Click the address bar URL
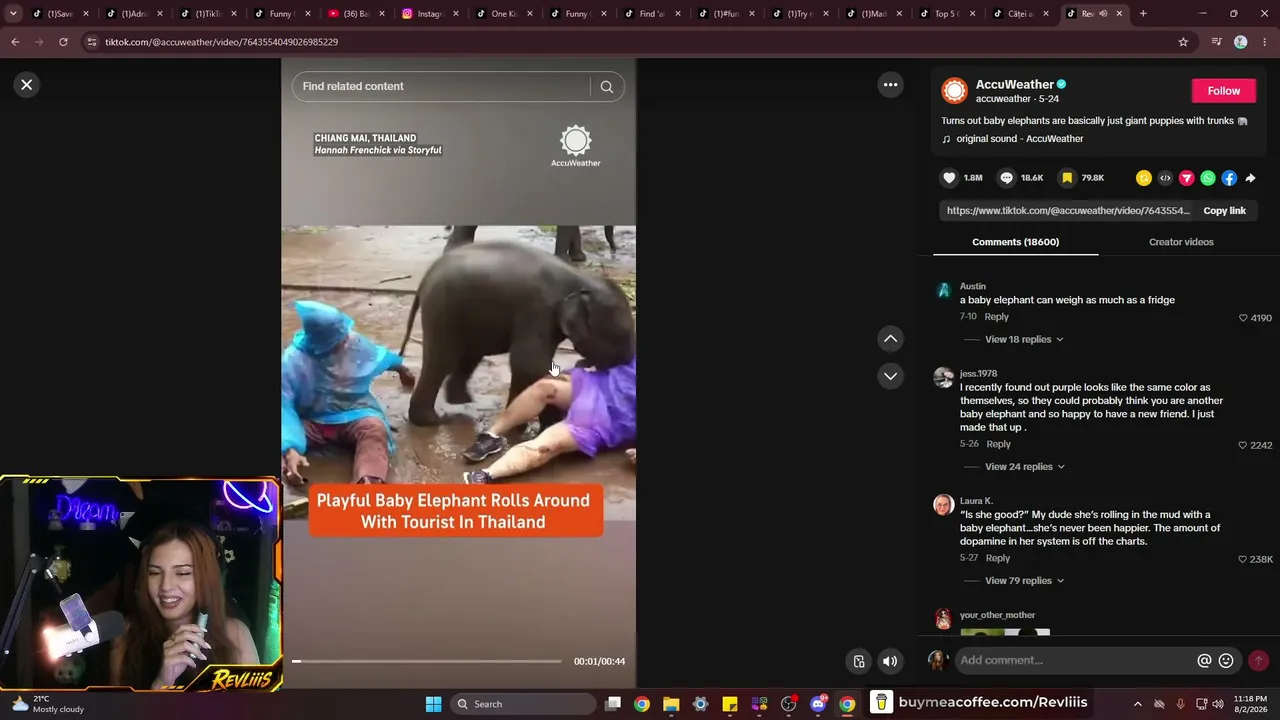 click(x=221, y=42)
